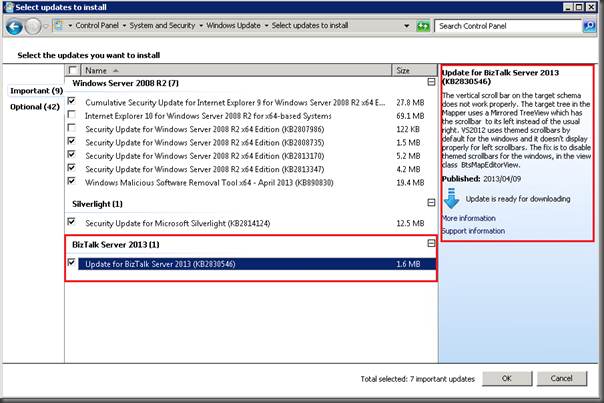Image resolution: width=604 pixels, height=403 pixels.
Task: Click Windows Update breadcrumb
Action: pyautogui.click(x=233, y=25)
